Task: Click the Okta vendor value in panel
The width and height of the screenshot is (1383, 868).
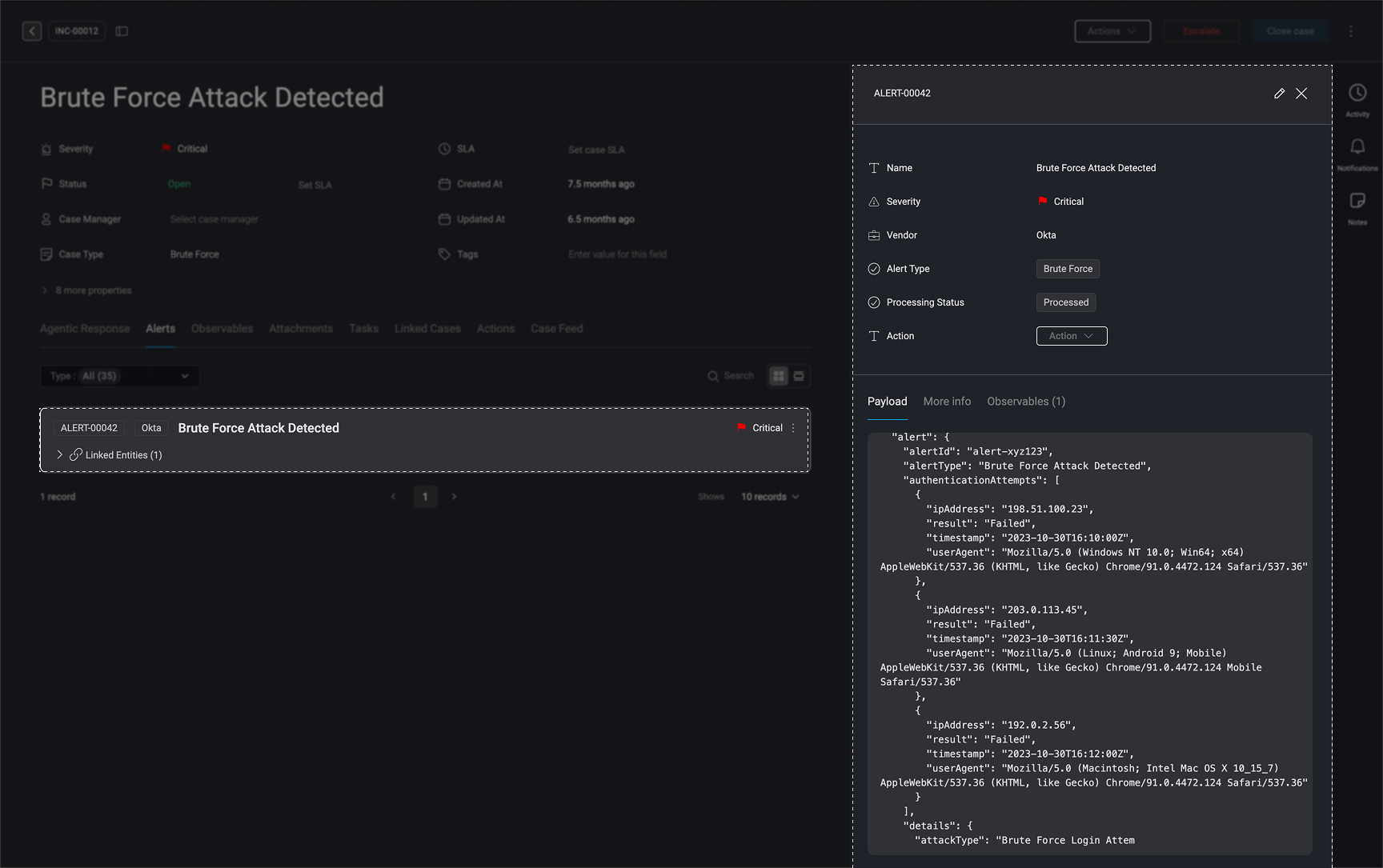Action: pyautogui.click(x=1046, y=235)
